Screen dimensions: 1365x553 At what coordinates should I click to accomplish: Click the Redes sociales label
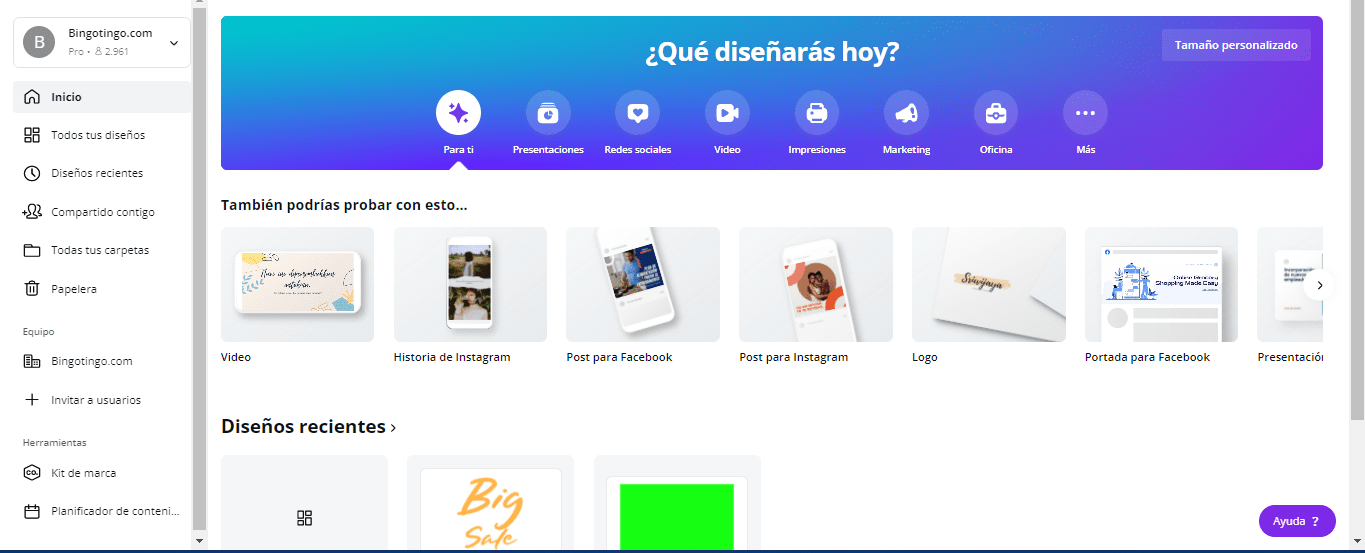[638, 150]
